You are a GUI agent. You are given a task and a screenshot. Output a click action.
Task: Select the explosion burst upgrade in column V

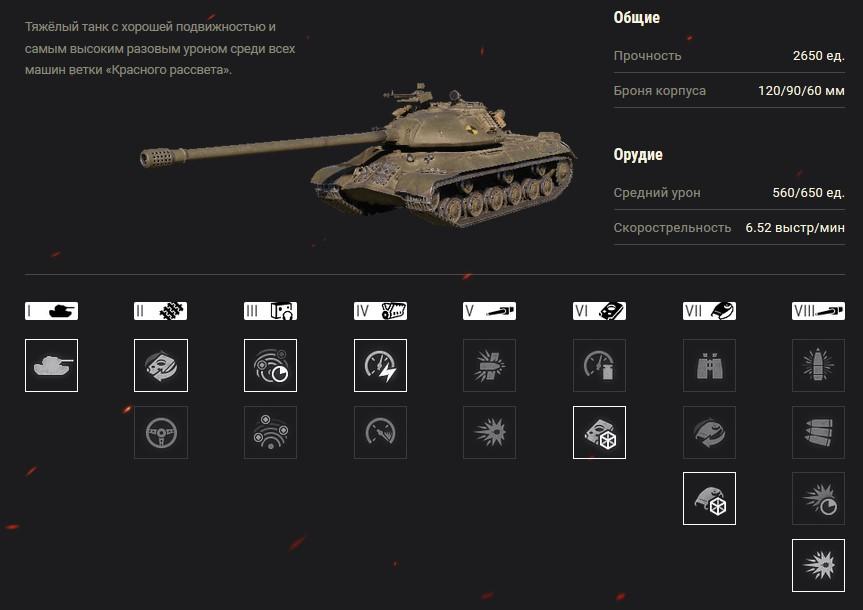[x=489, y=433]
